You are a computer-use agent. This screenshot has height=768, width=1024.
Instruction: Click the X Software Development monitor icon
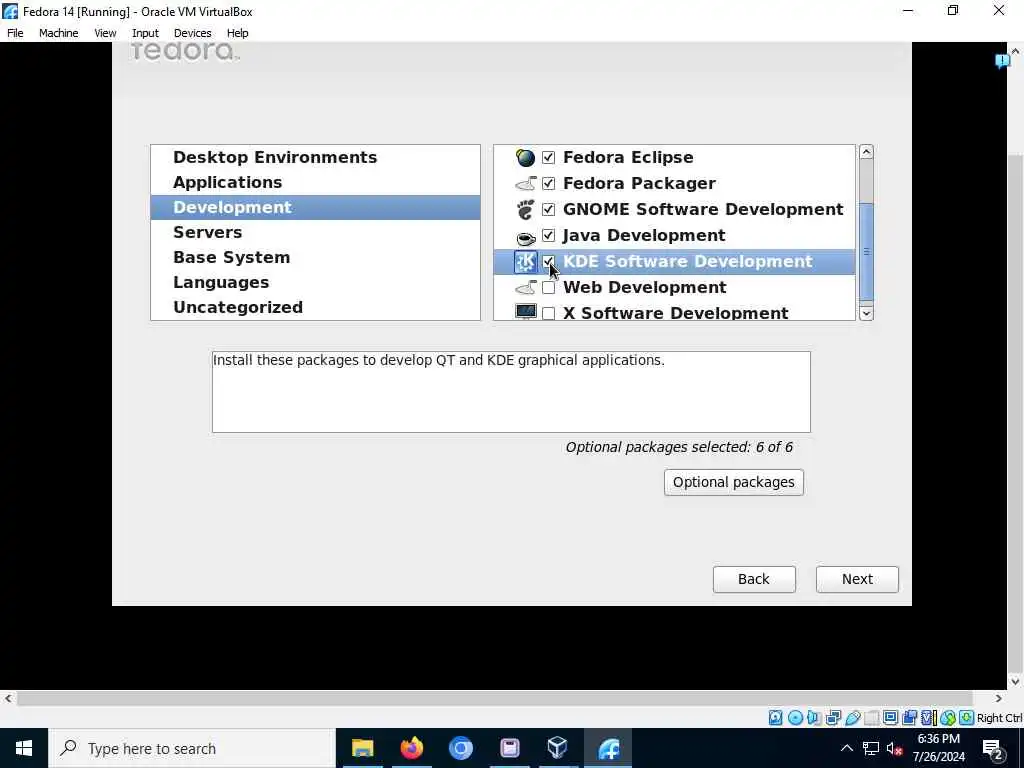click(x=526, y=312)
